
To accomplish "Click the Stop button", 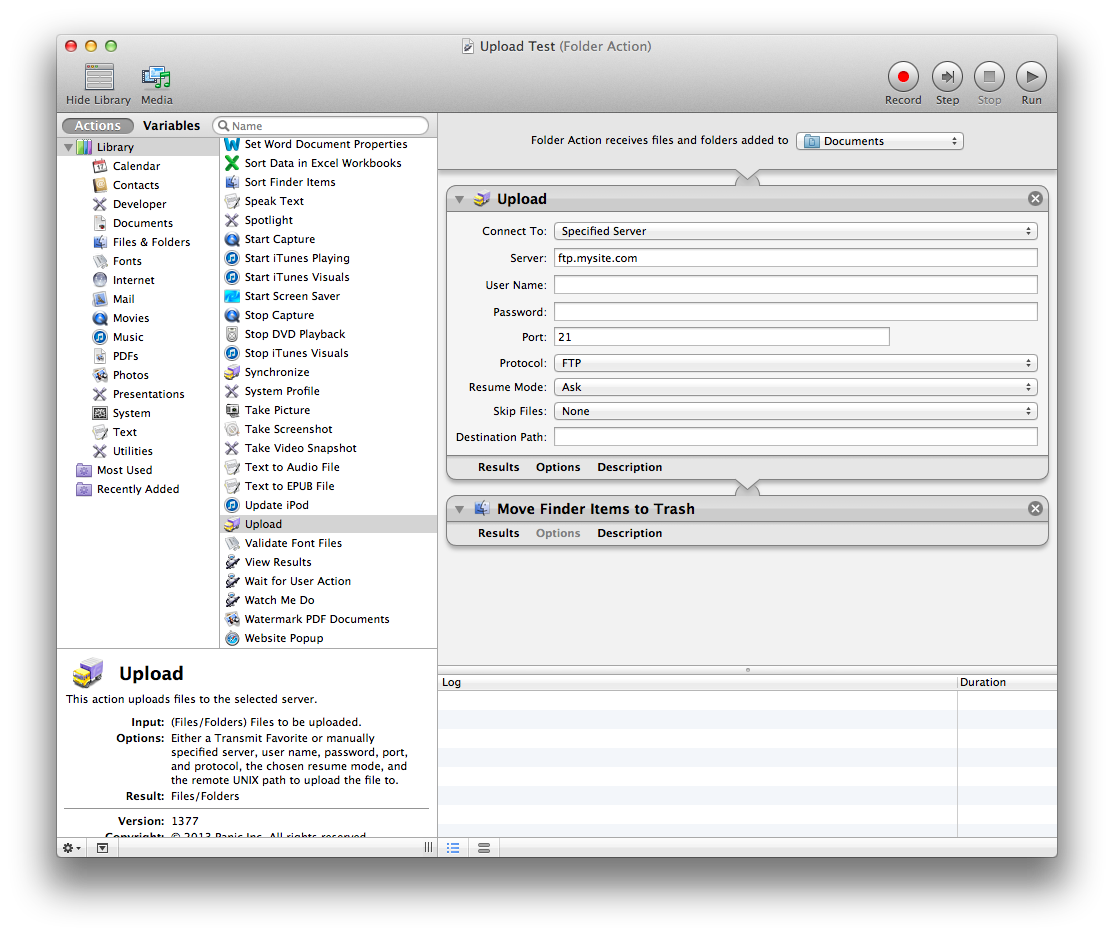I will tap(989, 77).
